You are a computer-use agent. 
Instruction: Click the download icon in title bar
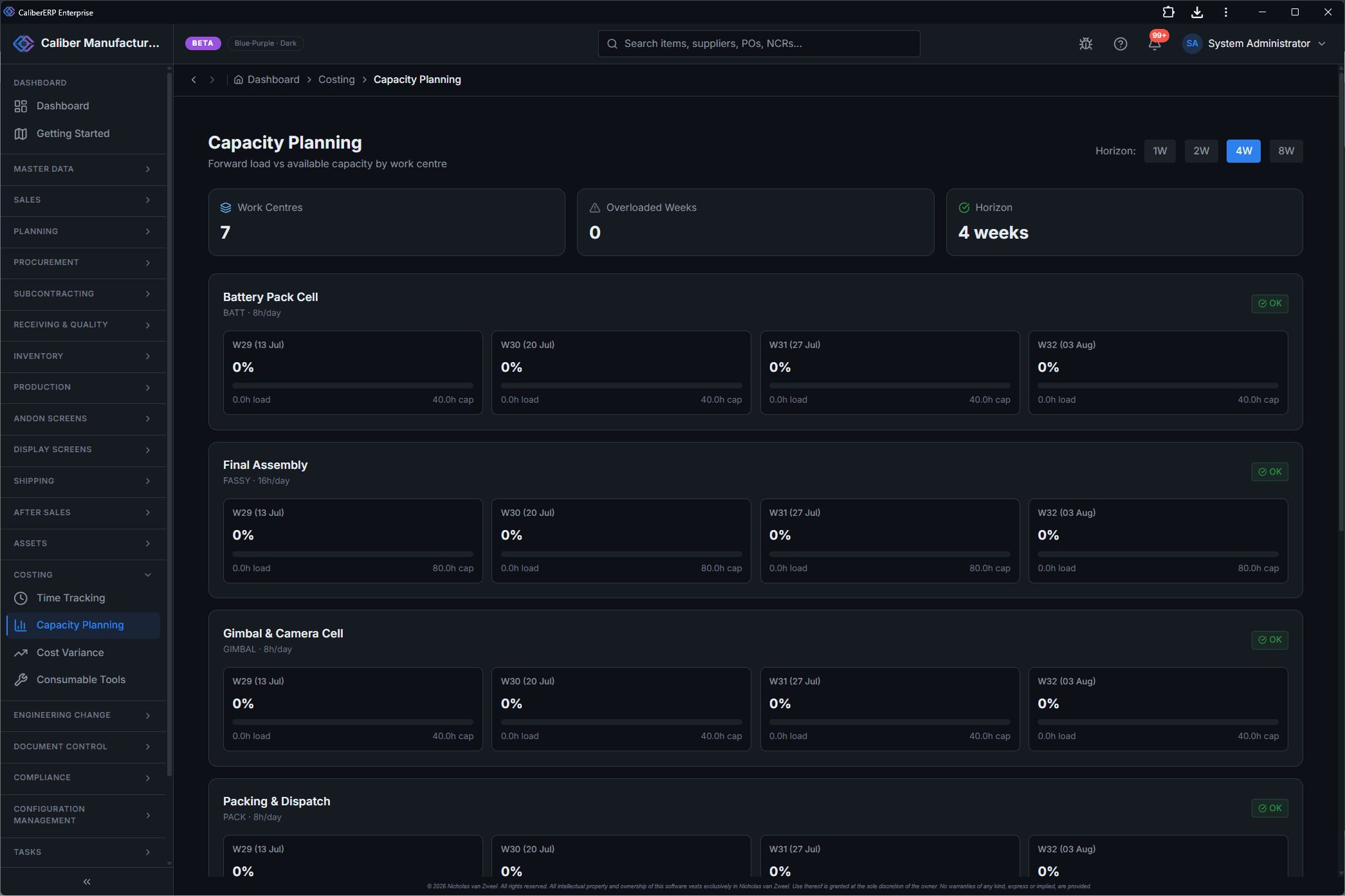point(1197,12)
